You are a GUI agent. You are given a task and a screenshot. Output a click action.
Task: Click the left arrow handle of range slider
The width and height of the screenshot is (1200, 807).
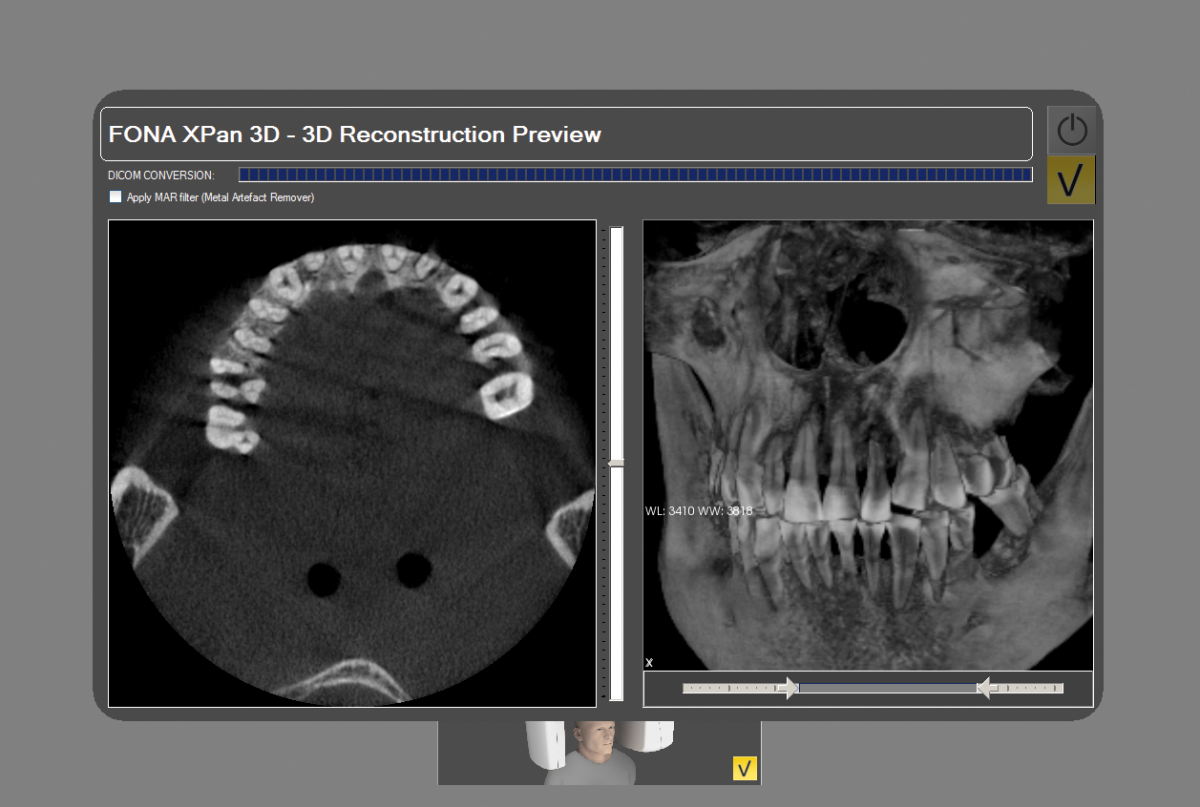coord(789,688)
